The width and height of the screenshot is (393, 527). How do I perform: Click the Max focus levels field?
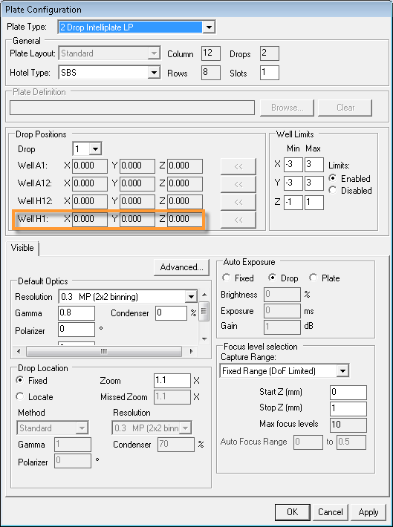[x=348, y=425]
